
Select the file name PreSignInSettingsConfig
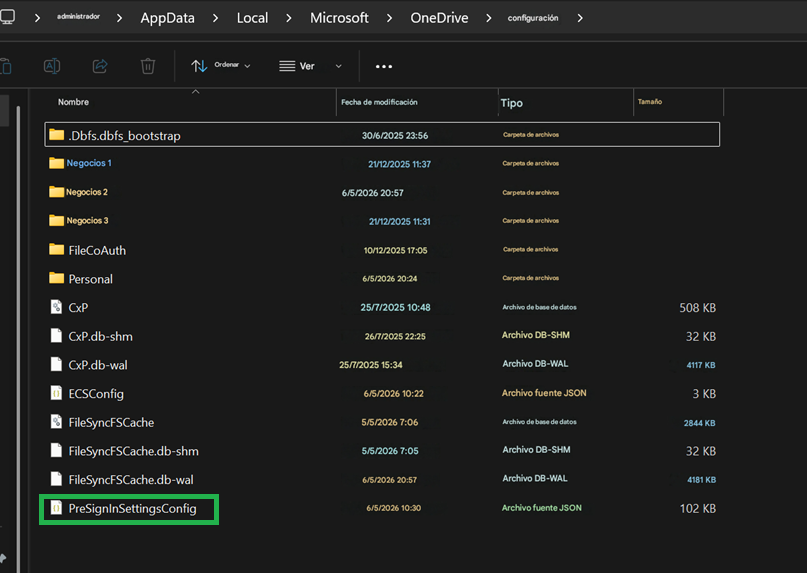(133, 509)
